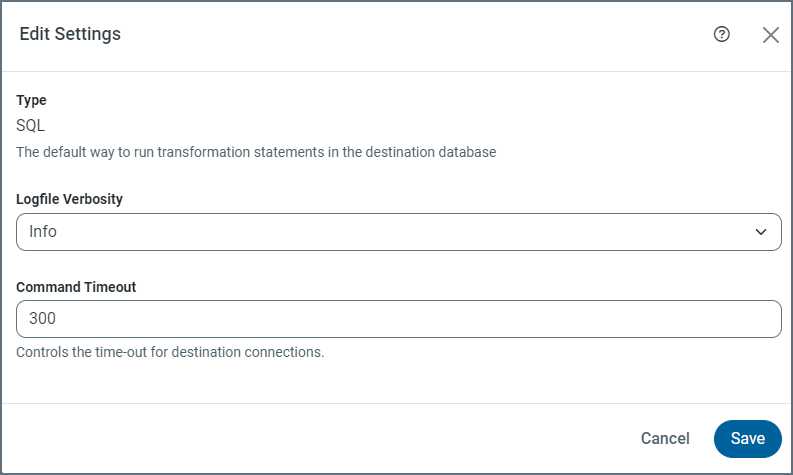Click the SQL type value text

click(x=31, y=126)
